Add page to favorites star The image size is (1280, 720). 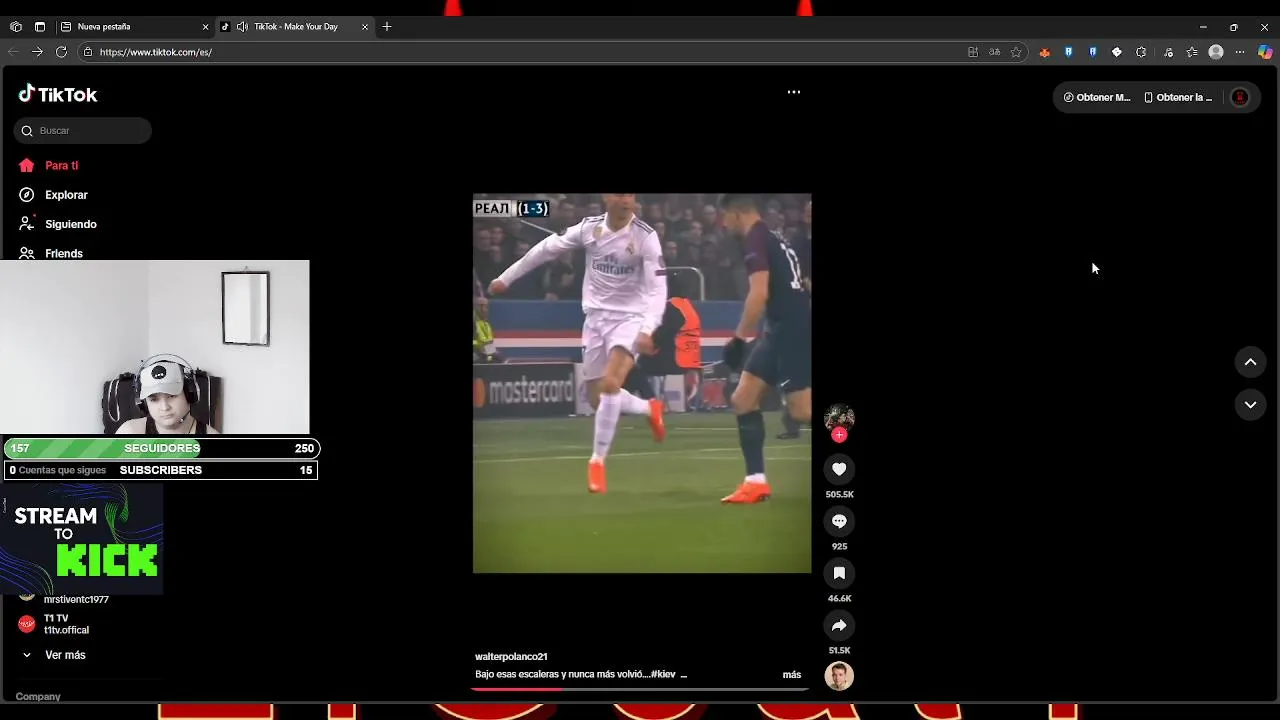point(1016,52)
